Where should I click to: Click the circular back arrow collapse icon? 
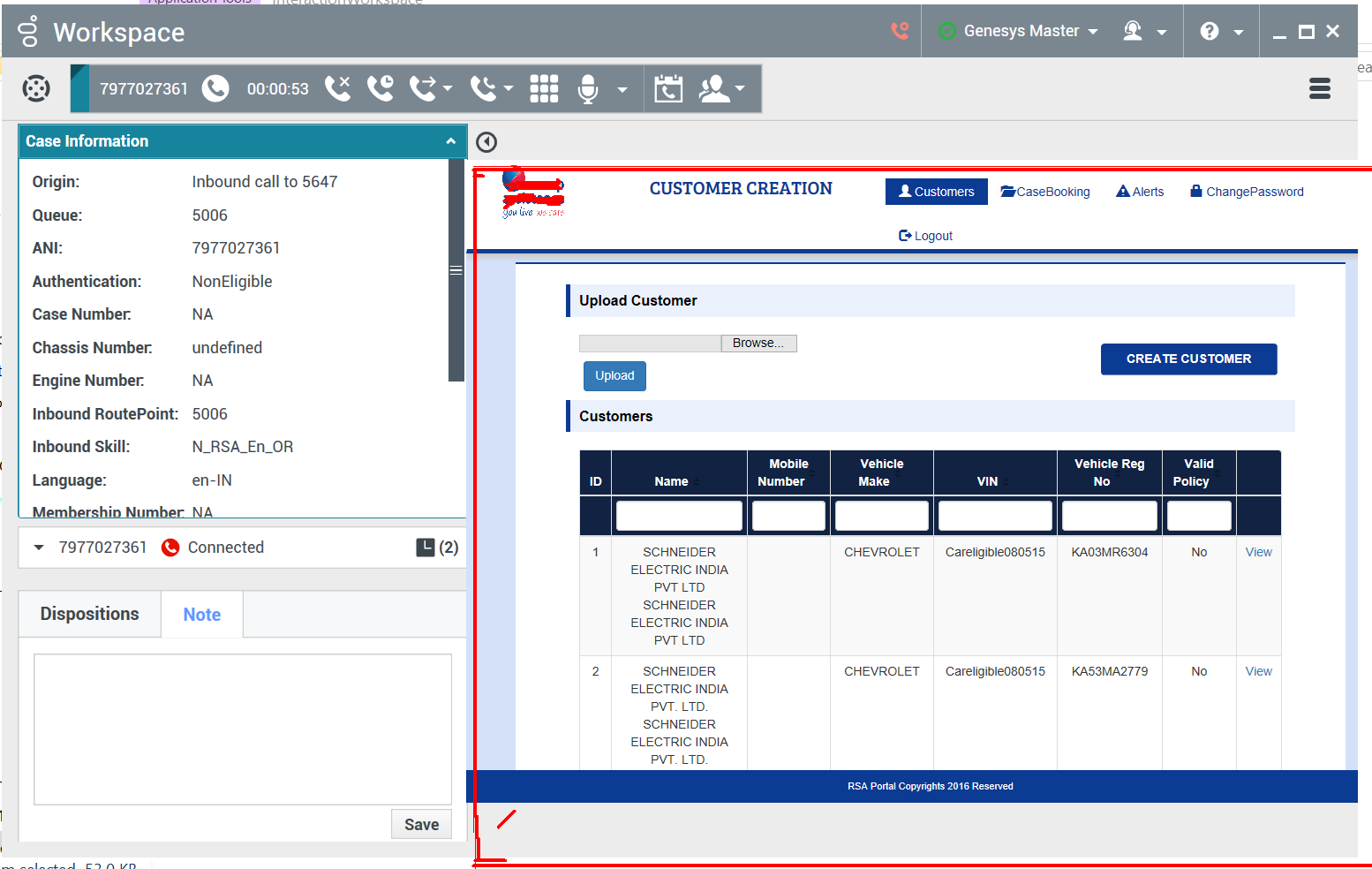(486, 142)
